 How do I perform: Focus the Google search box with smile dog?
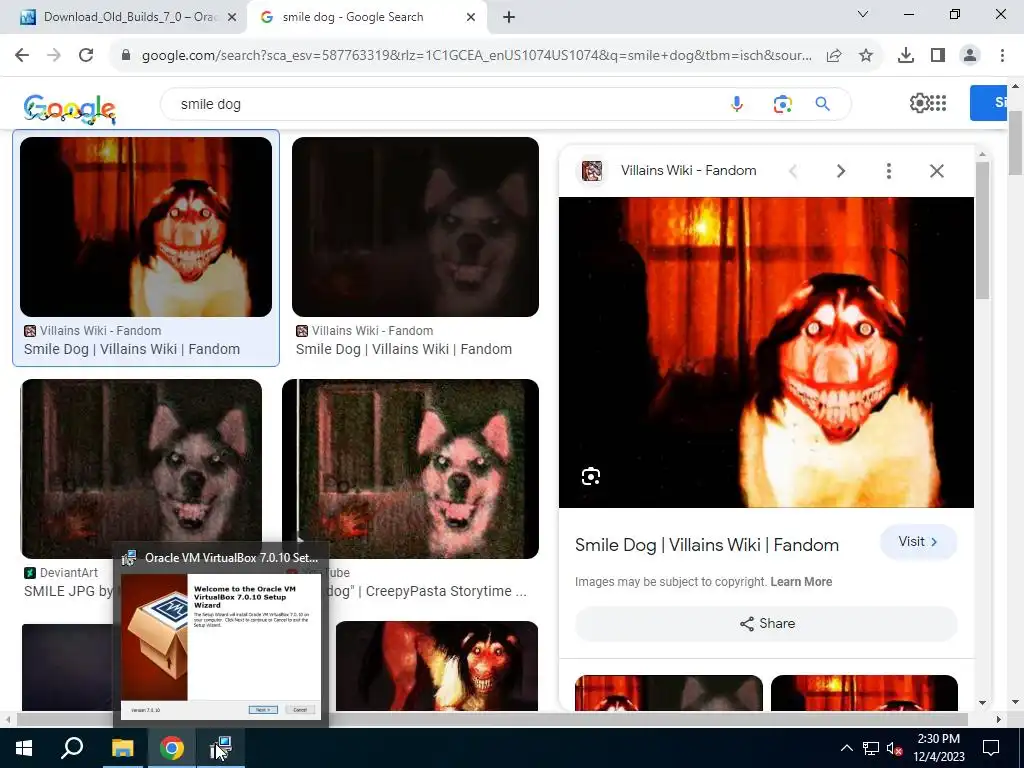click(x=444, y=104)
